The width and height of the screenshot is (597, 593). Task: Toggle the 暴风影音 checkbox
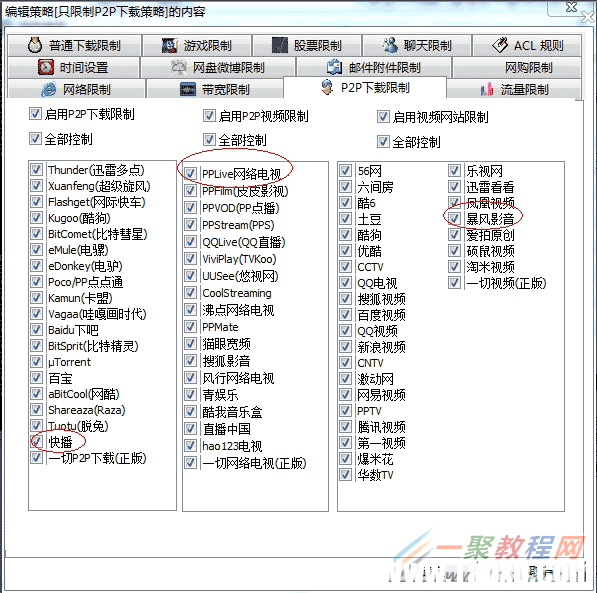(454, 218)
